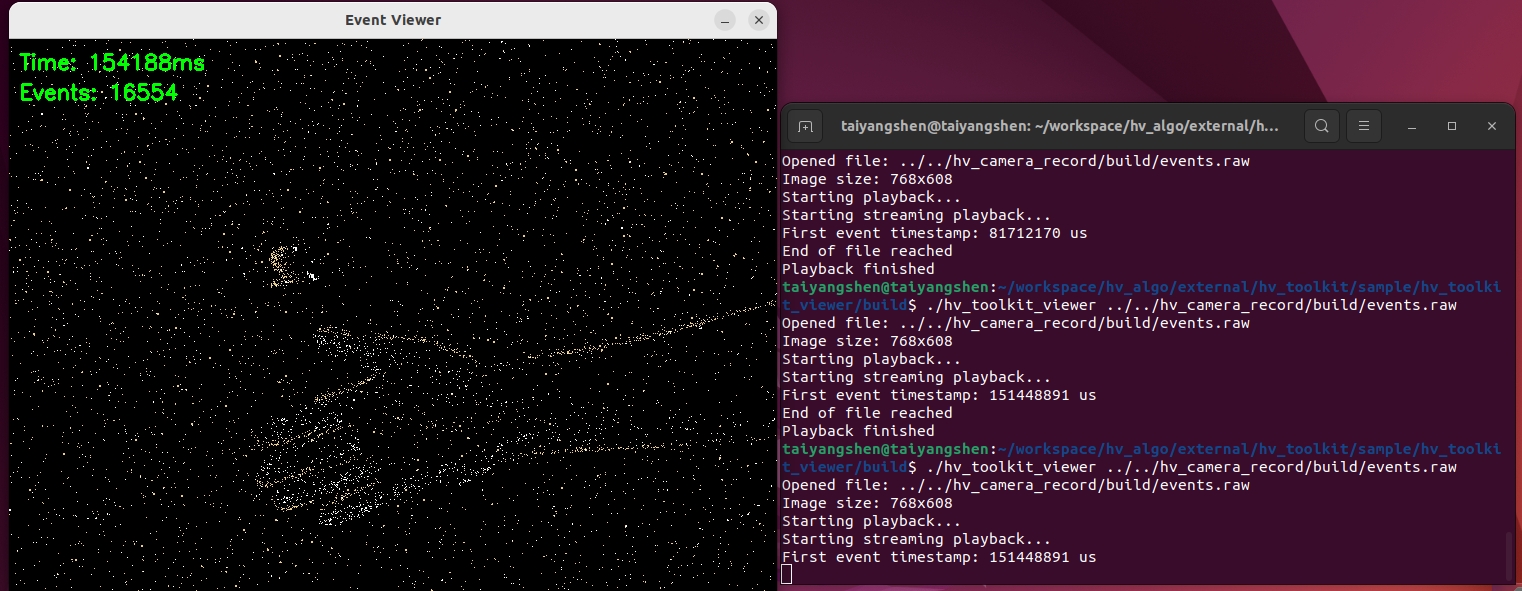The image size is (1522, 591).
Task: Click the terminal scrollbar thumb
Action: pyautogui.click(x=1510, y=556)
